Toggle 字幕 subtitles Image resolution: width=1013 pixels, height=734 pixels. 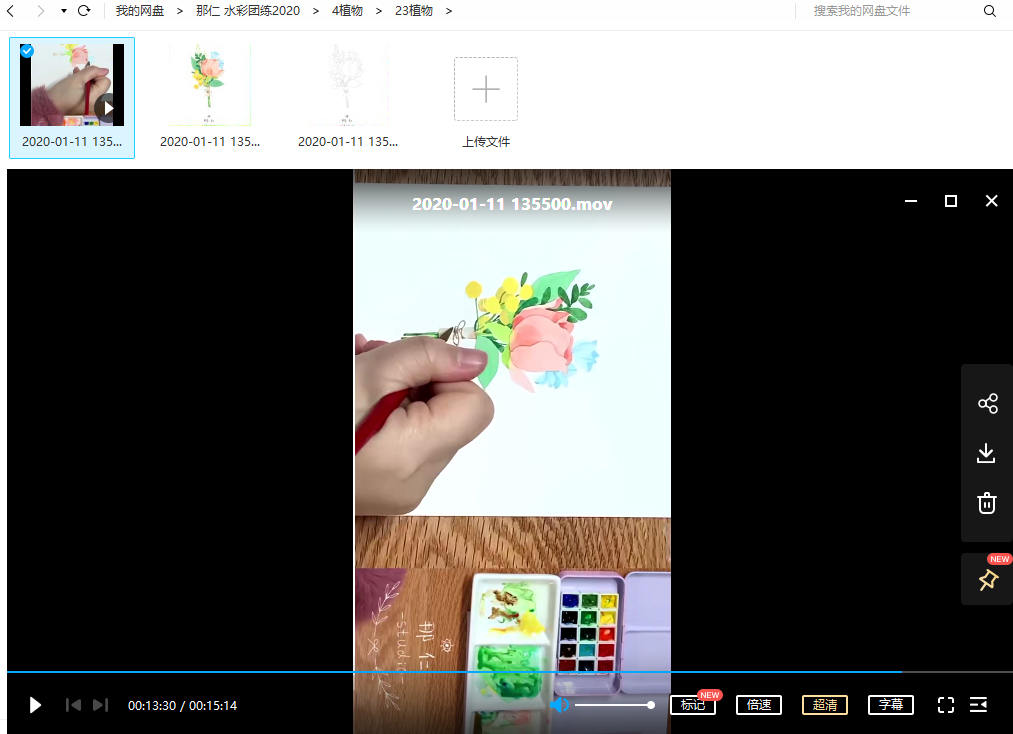coord(890,705)
